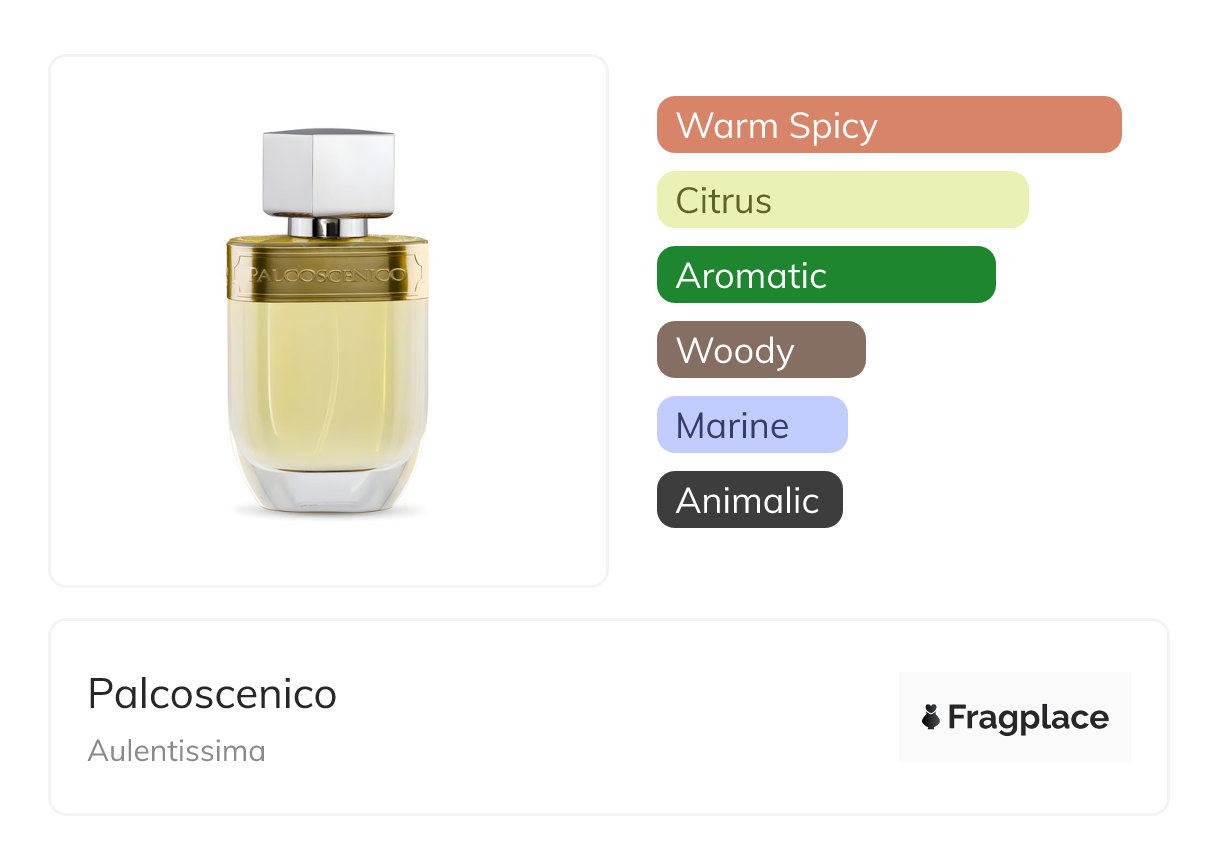Click blank area between Palcoscenico title and Fragplace

[x=620, y=717]
